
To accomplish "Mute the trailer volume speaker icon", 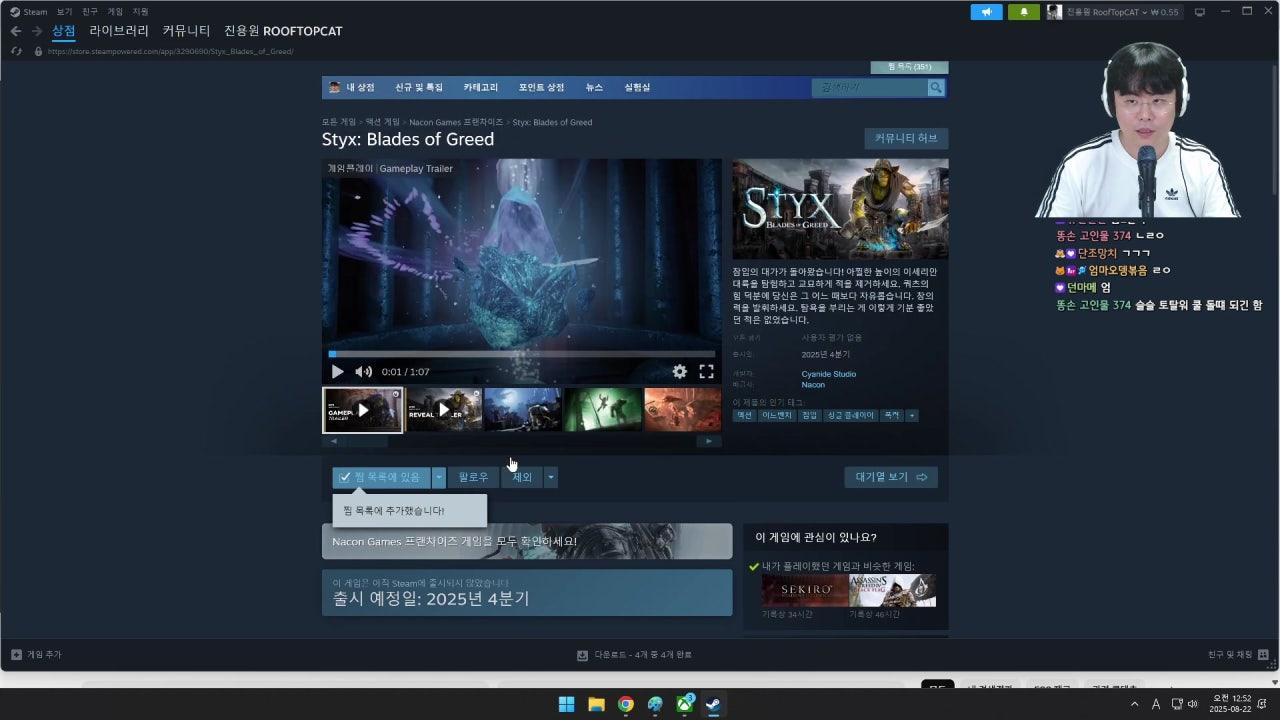I will pos(363,372).
